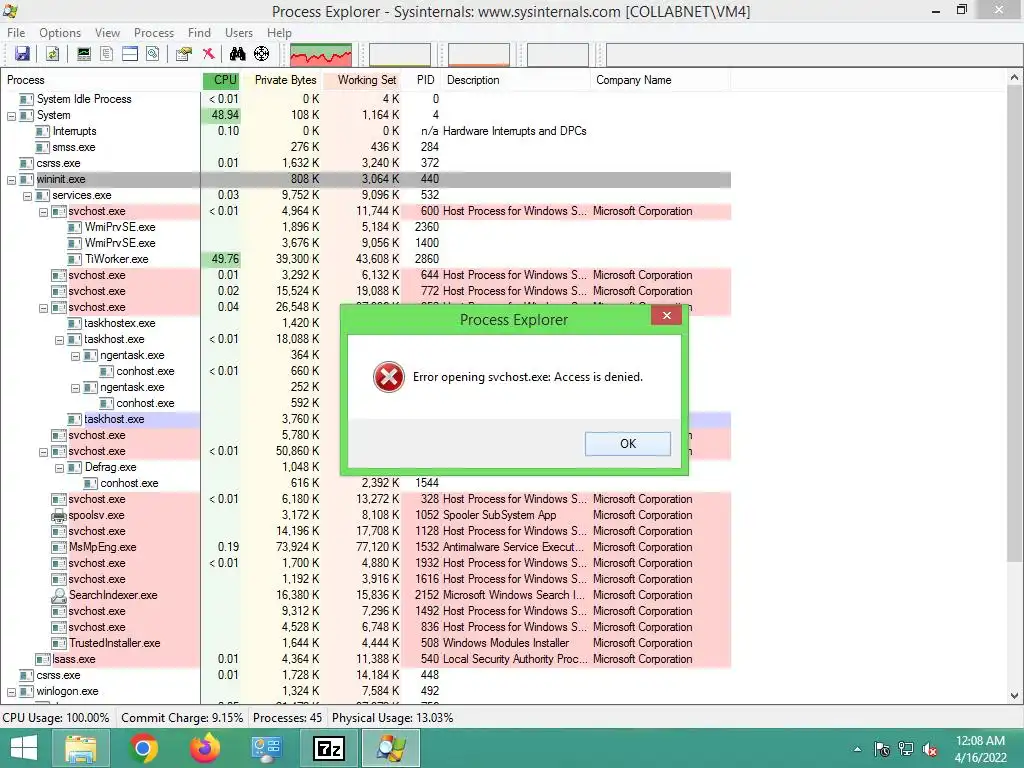Open the Find menu
1024x768 pixels.
tap(199, 33)
